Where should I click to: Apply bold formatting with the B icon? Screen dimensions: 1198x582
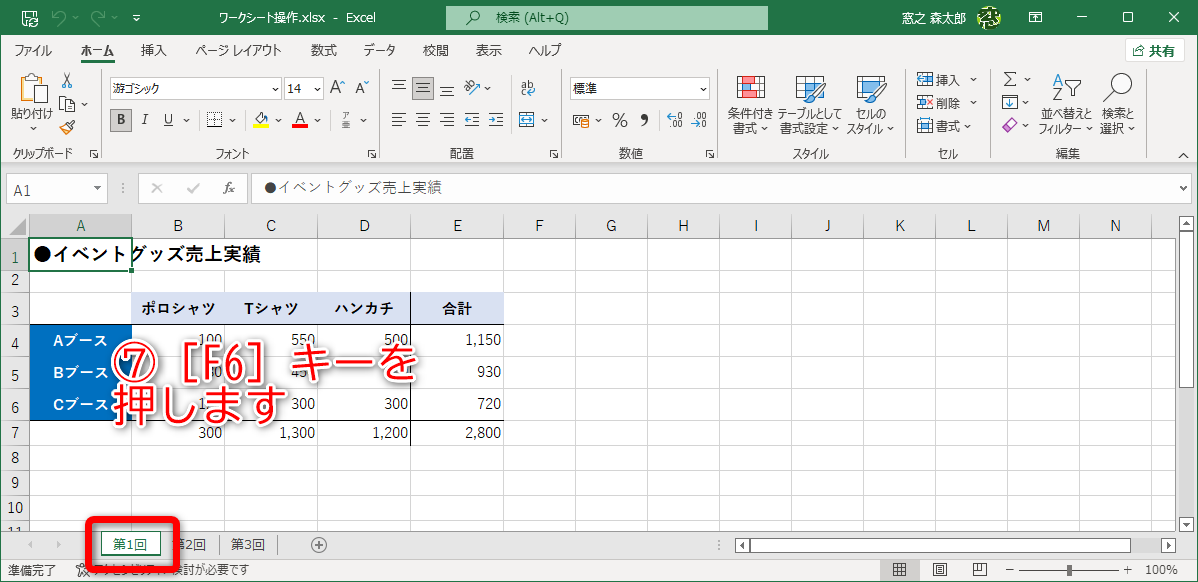click(x=119, y=119)
